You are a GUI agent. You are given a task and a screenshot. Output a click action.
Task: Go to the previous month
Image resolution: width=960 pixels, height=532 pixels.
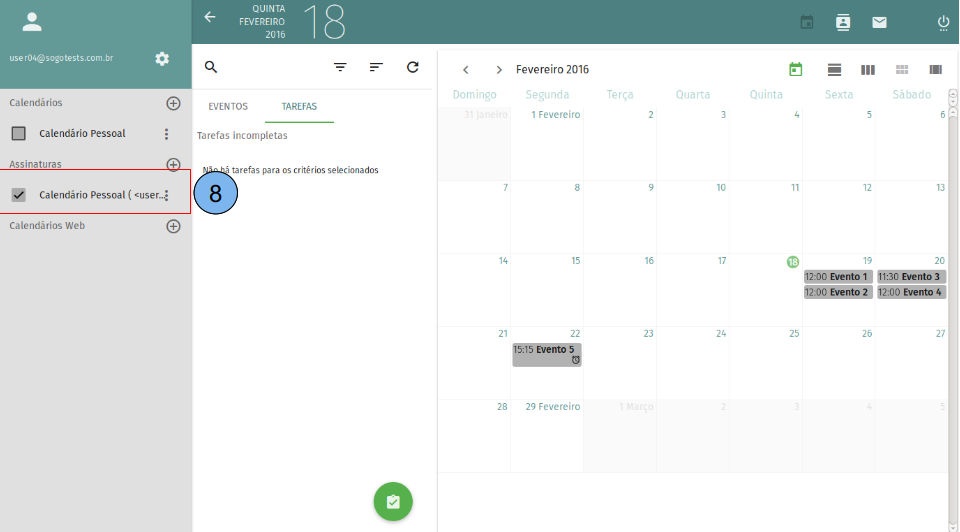(466, 70)
